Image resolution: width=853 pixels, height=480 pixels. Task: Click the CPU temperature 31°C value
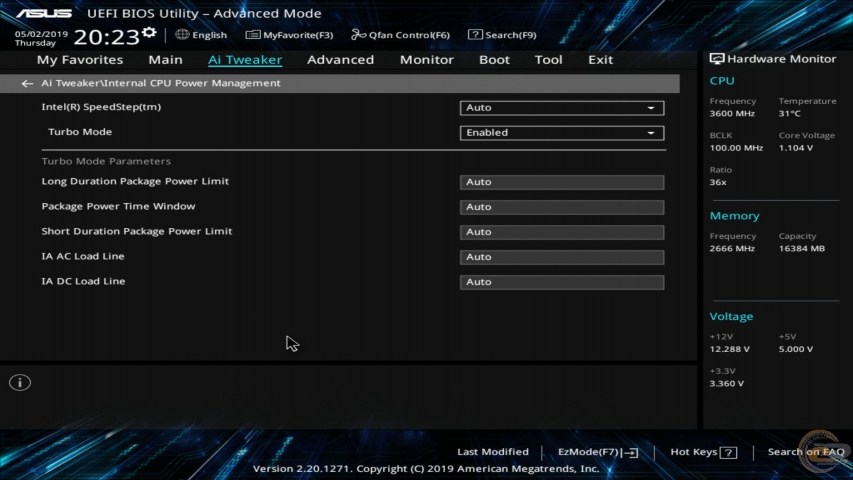(x=789, y=114)
